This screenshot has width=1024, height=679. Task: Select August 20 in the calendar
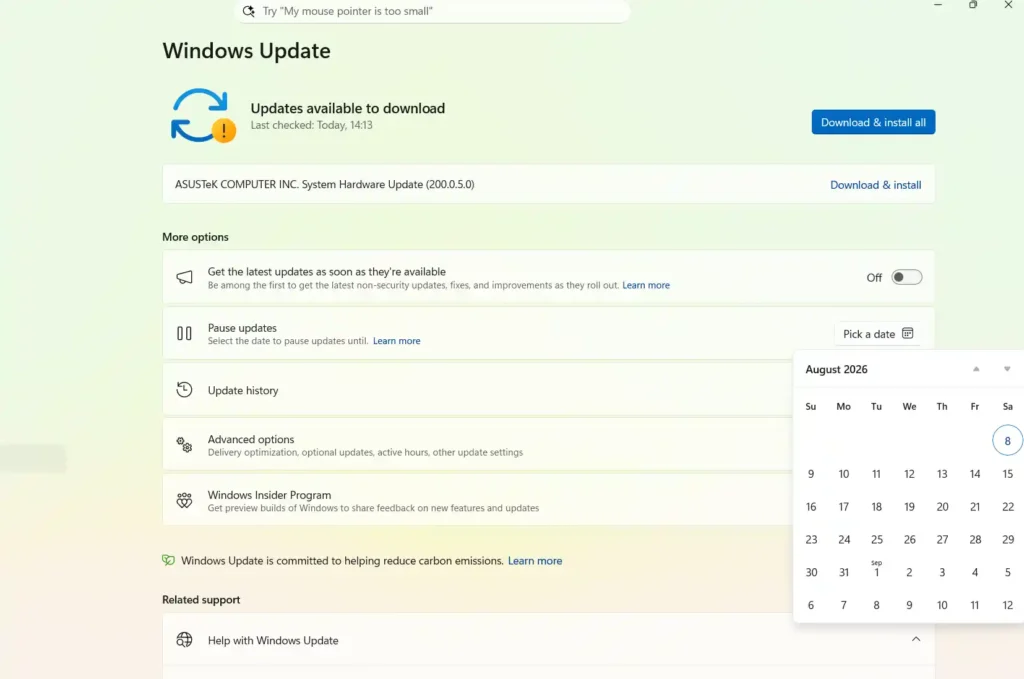pyautogui.click(x=942, y=507)
